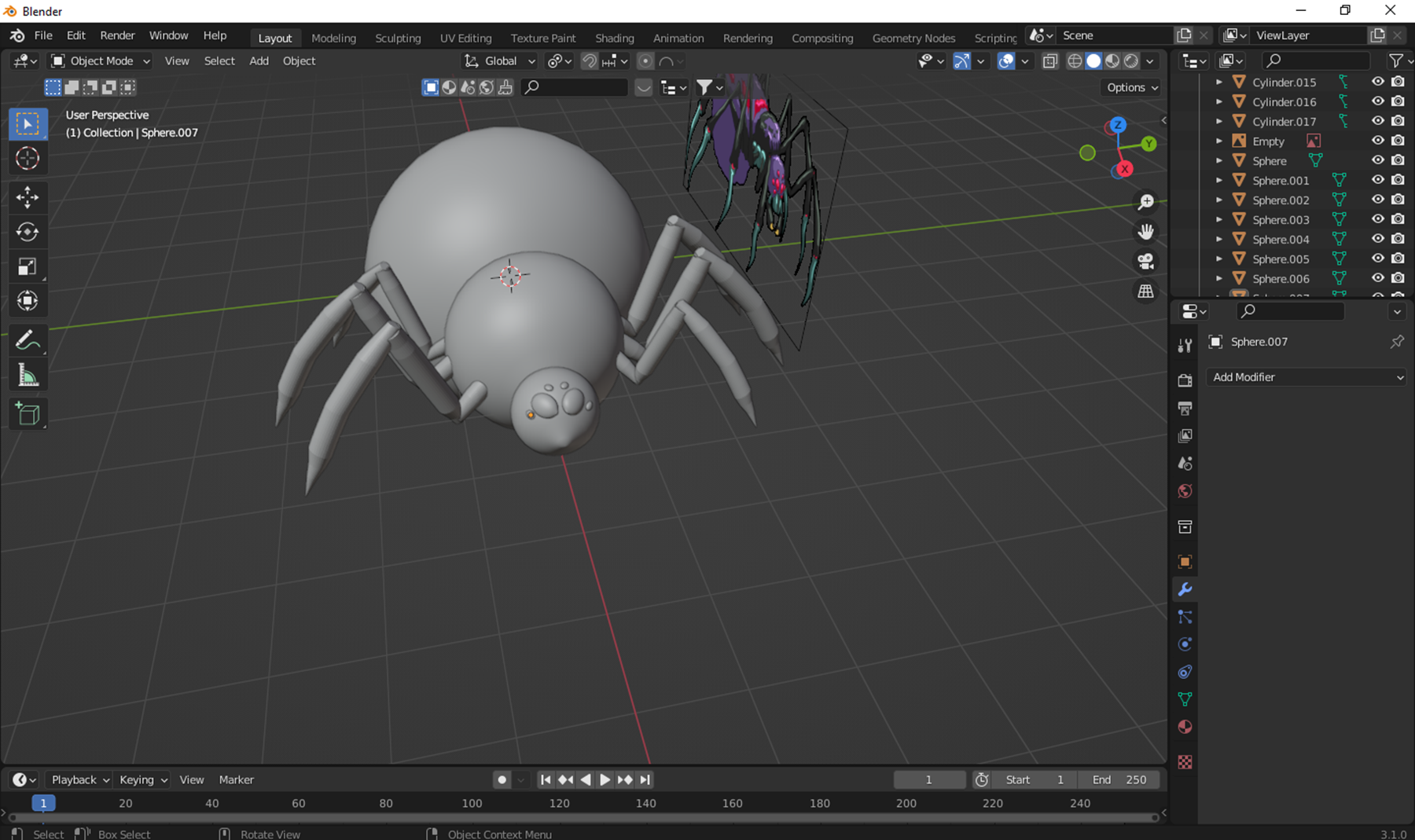Click the Z axis in the navigation gizmo
Image resolution: width=1415 pixels, height=840 pixels.
tap(1117, 125)
